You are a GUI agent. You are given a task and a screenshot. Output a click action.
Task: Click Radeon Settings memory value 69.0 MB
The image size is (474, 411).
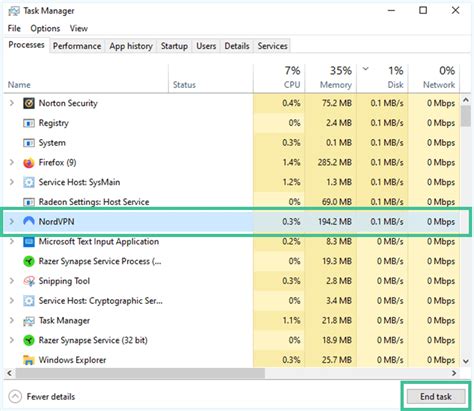click(x=337, y=202)
